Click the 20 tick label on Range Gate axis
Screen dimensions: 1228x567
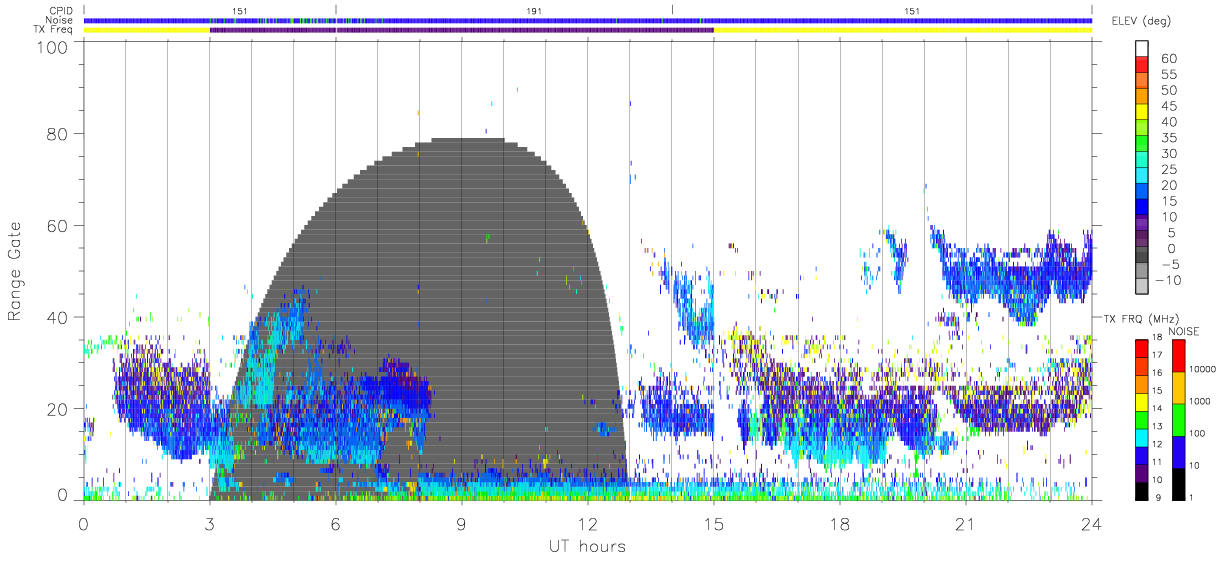pyautogui.click(x=59, y=409)
